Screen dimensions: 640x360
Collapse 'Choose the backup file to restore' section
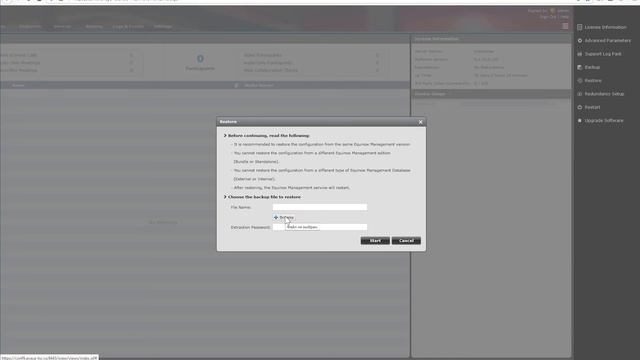point(224,197)
